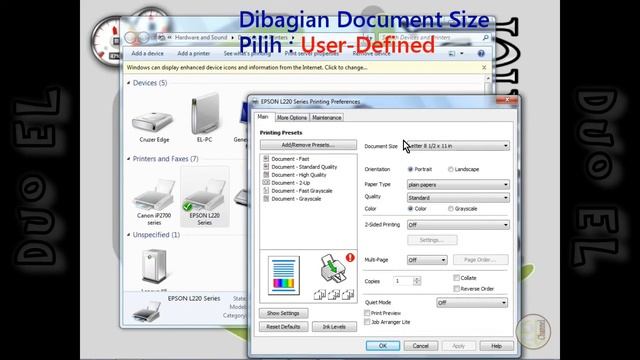Image resolution: width=640 pixels, height=360 pixels.
Task: Choose Grayscale printing option
Action: tap(451, 209)
